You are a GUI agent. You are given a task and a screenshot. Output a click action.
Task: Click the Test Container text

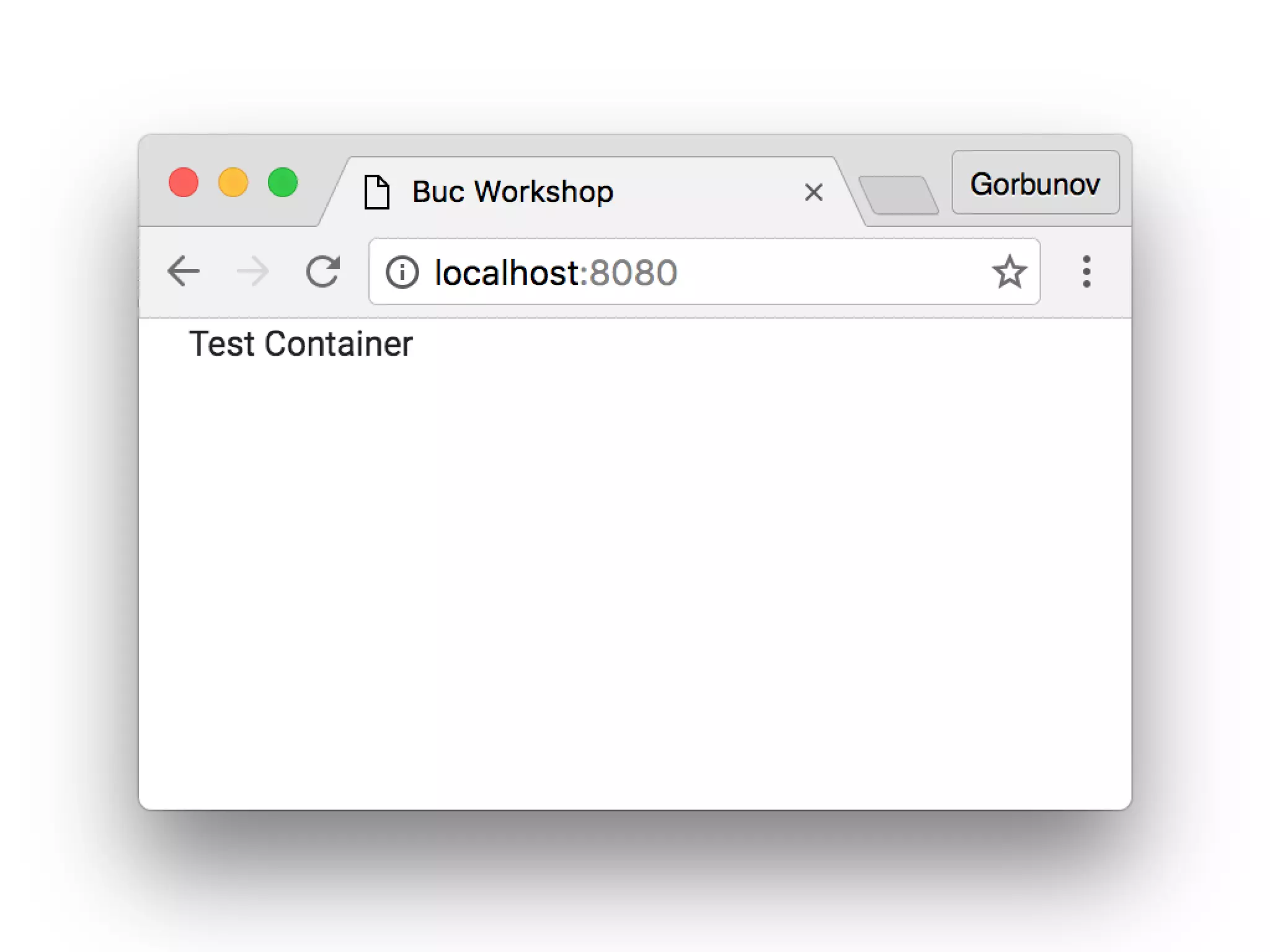[301, 344]
